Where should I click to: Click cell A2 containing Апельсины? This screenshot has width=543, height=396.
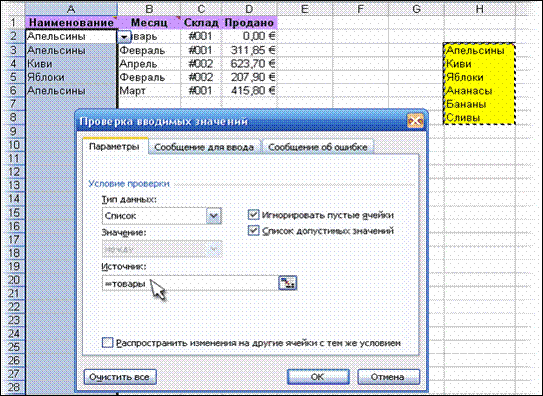click(71, 36)
